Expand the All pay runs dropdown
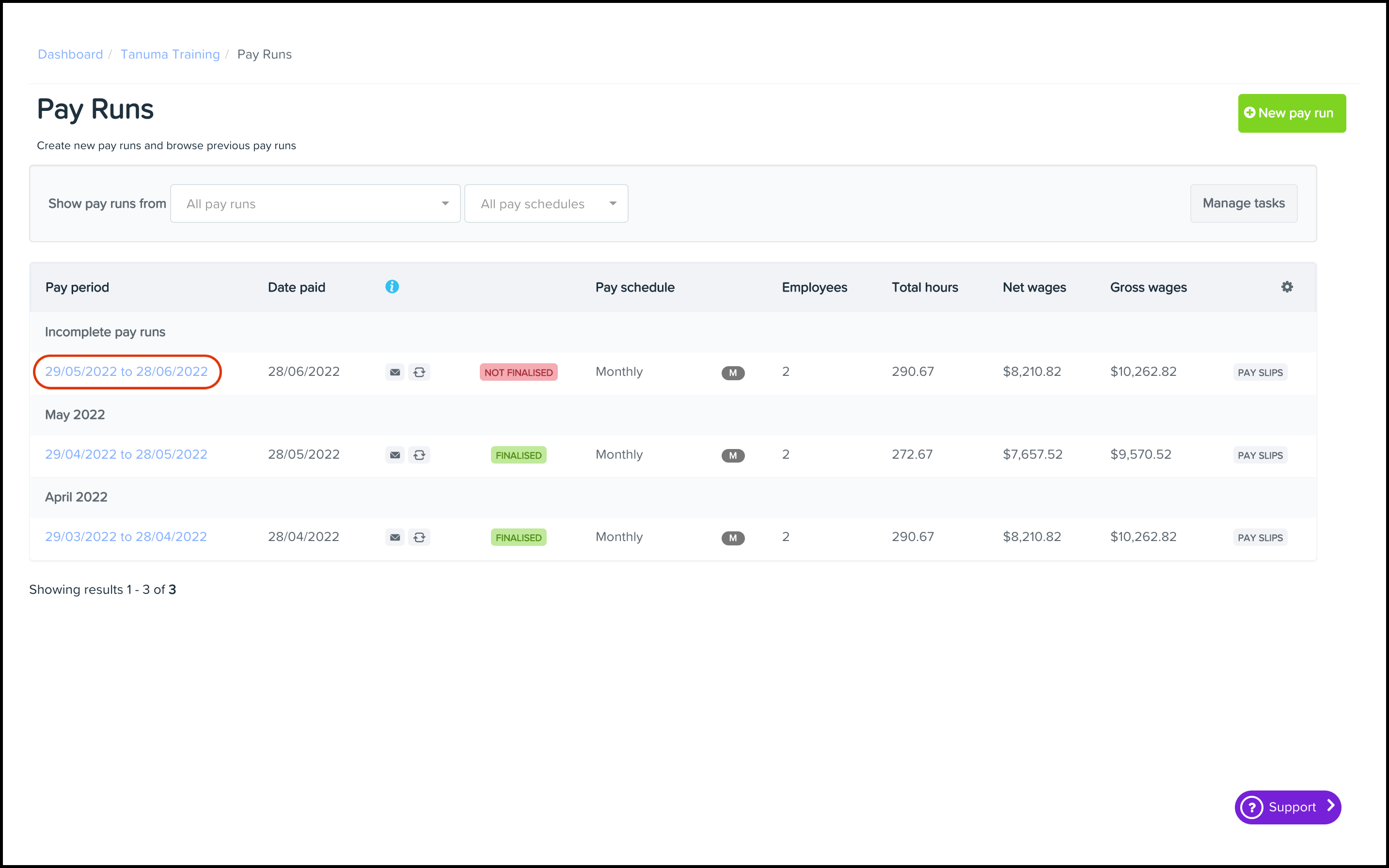 [x=316, y=203]
